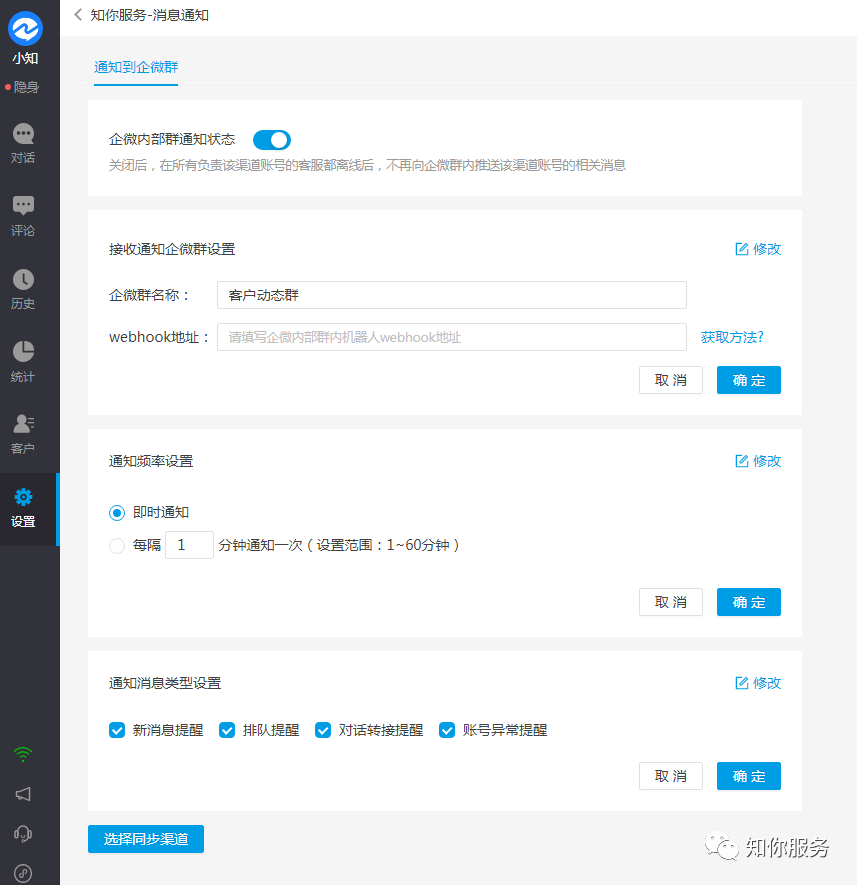Image resolution: width=857 pixels, height=885 pixels.
Task: Click the webhook地址 input field
Action: 452,337
